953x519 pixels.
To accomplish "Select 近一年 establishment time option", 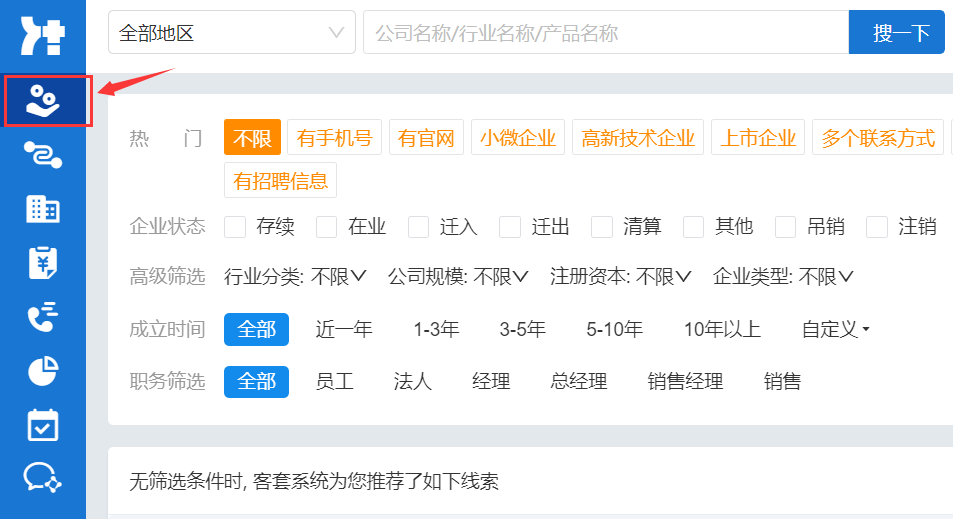I will tap(344, 329).
